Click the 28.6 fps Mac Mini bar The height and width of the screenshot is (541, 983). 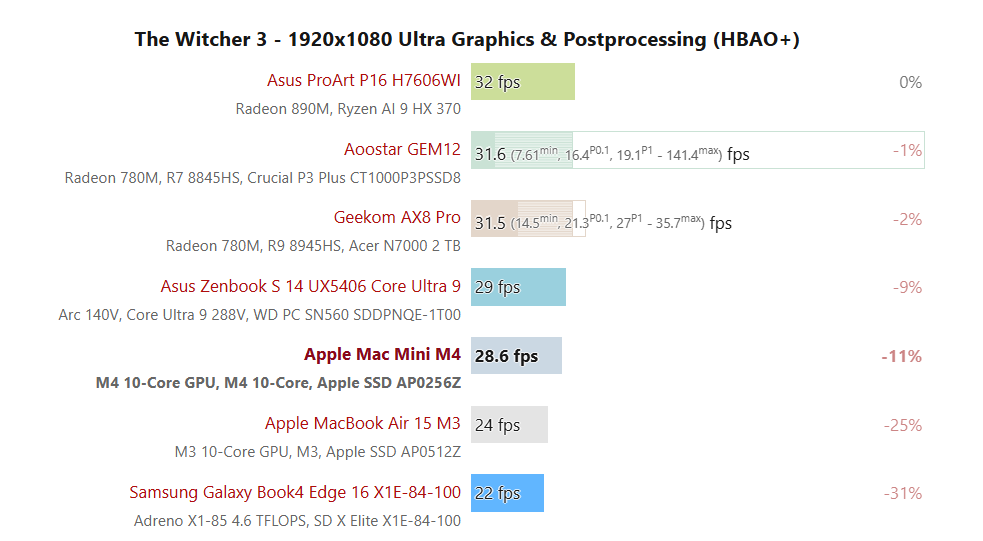point(516,356)
